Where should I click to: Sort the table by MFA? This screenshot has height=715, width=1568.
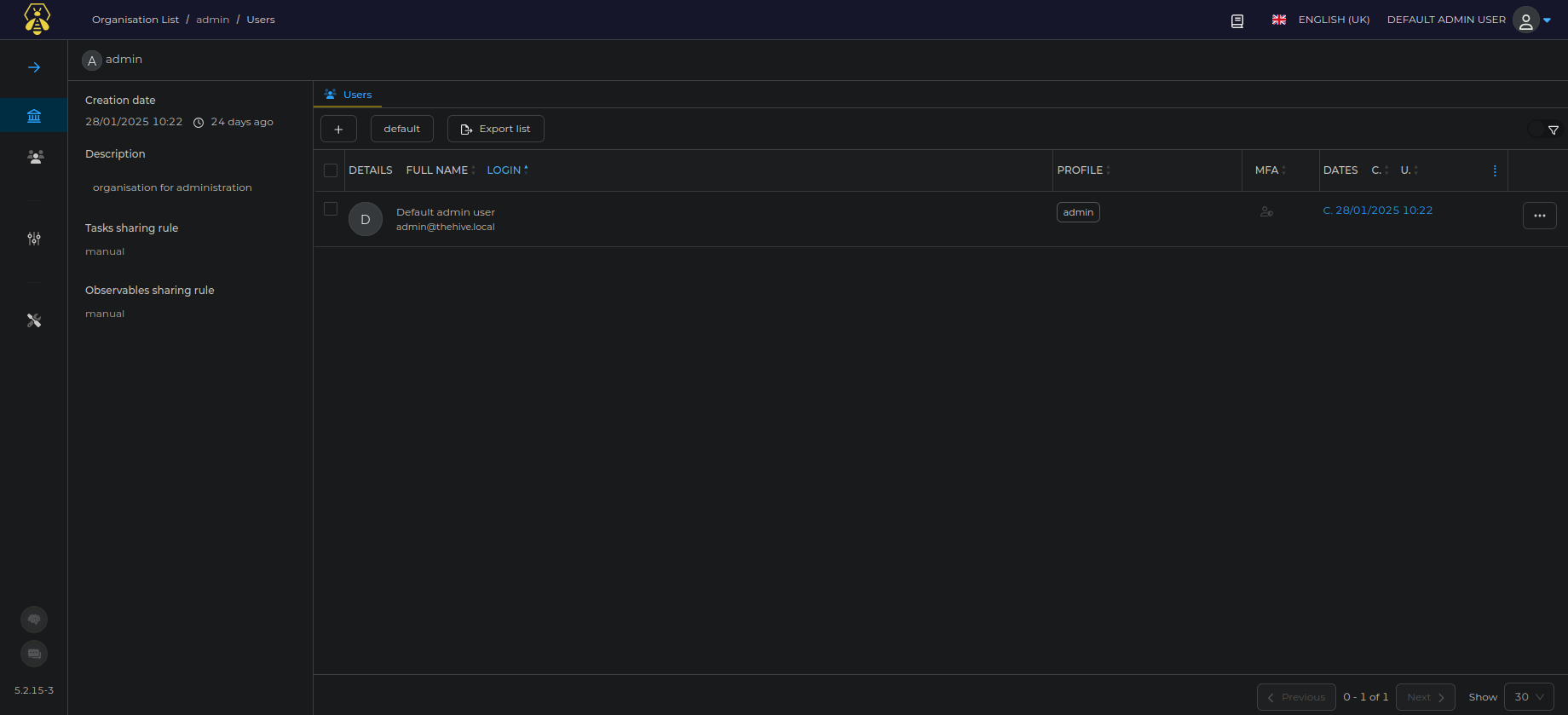click(x=1271, y=170)
